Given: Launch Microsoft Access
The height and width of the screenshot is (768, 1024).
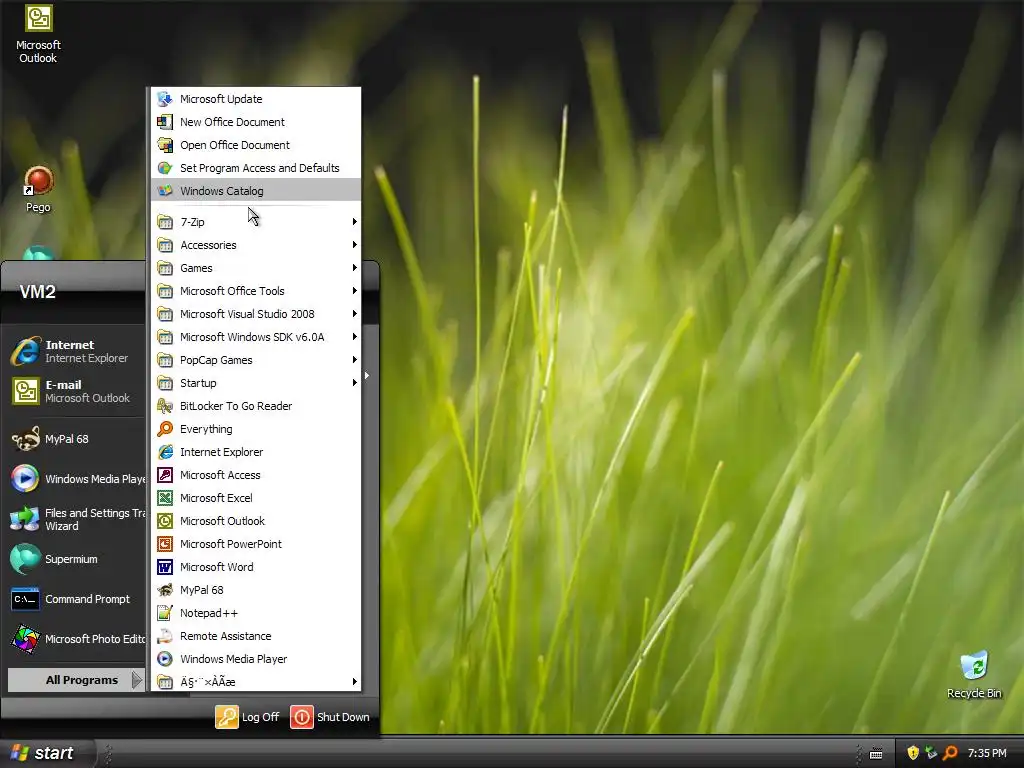Looking at the screenshot, I should [256, 475].
